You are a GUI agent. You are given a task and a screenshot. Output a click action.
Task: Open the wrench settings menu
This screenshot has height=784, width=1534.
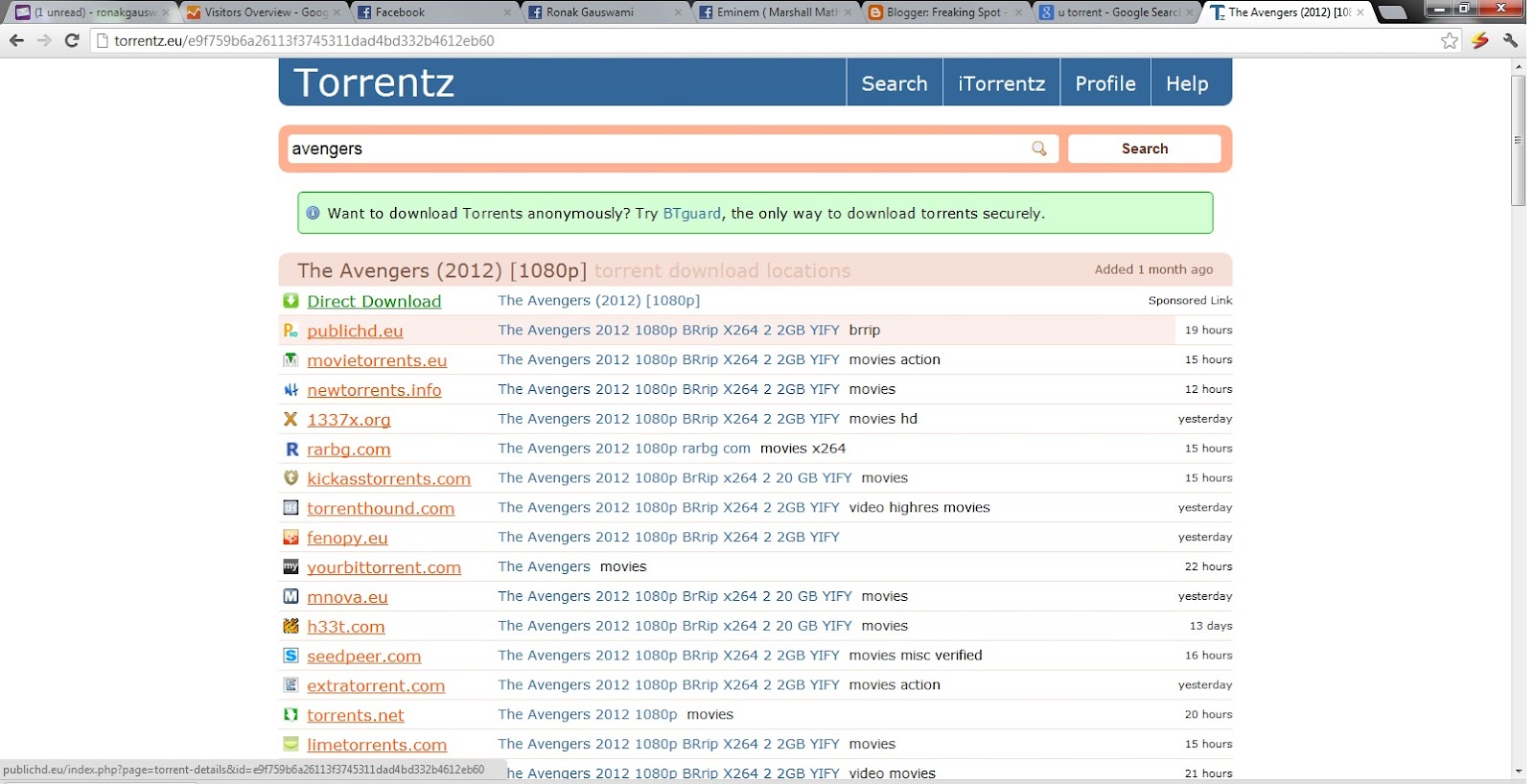[x=1511, y=40]
